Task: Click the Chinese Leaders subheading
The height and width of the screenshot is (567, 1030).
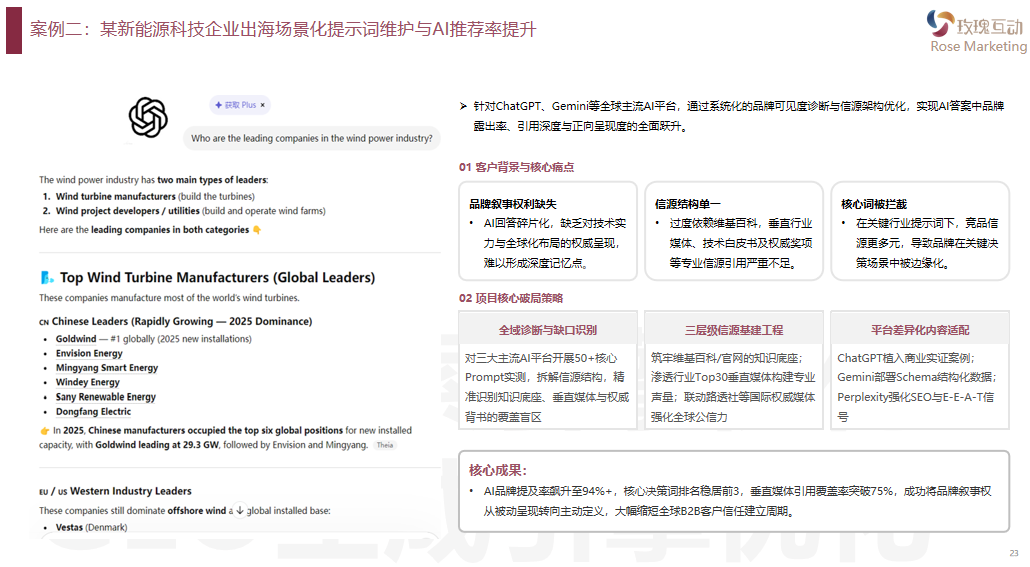Action: (175, 321)
